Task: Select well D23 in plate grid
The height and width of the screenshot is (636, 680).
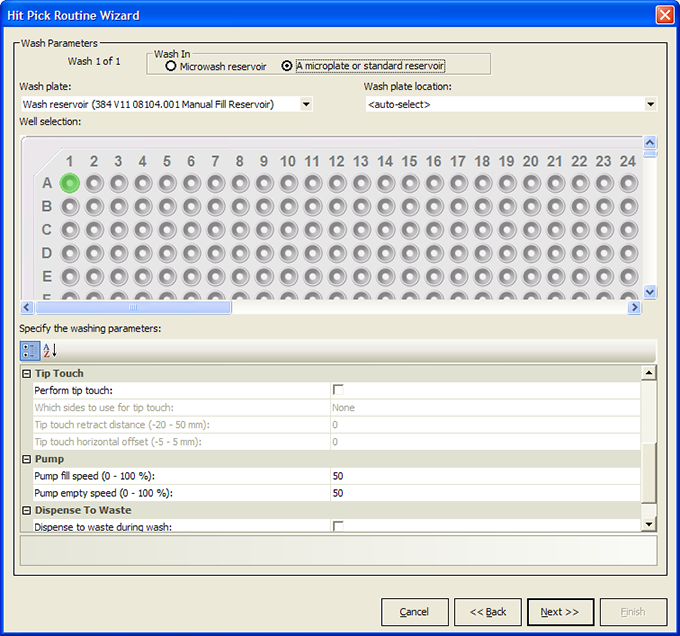Action: 604,254
